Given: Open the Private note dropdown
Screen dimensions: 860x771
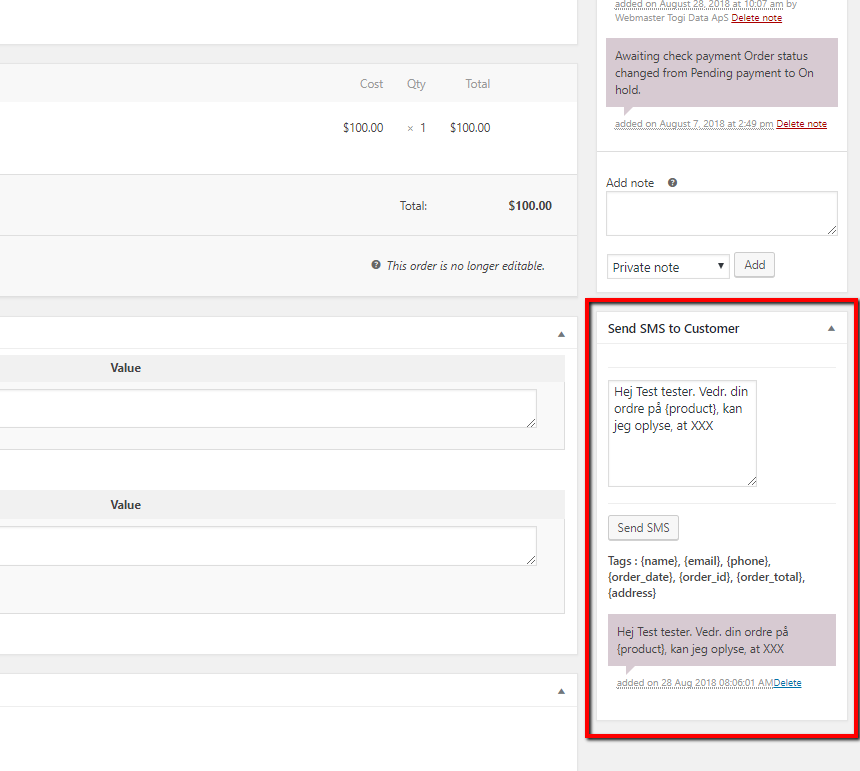Looking at the screenshot, I should 668,267.
